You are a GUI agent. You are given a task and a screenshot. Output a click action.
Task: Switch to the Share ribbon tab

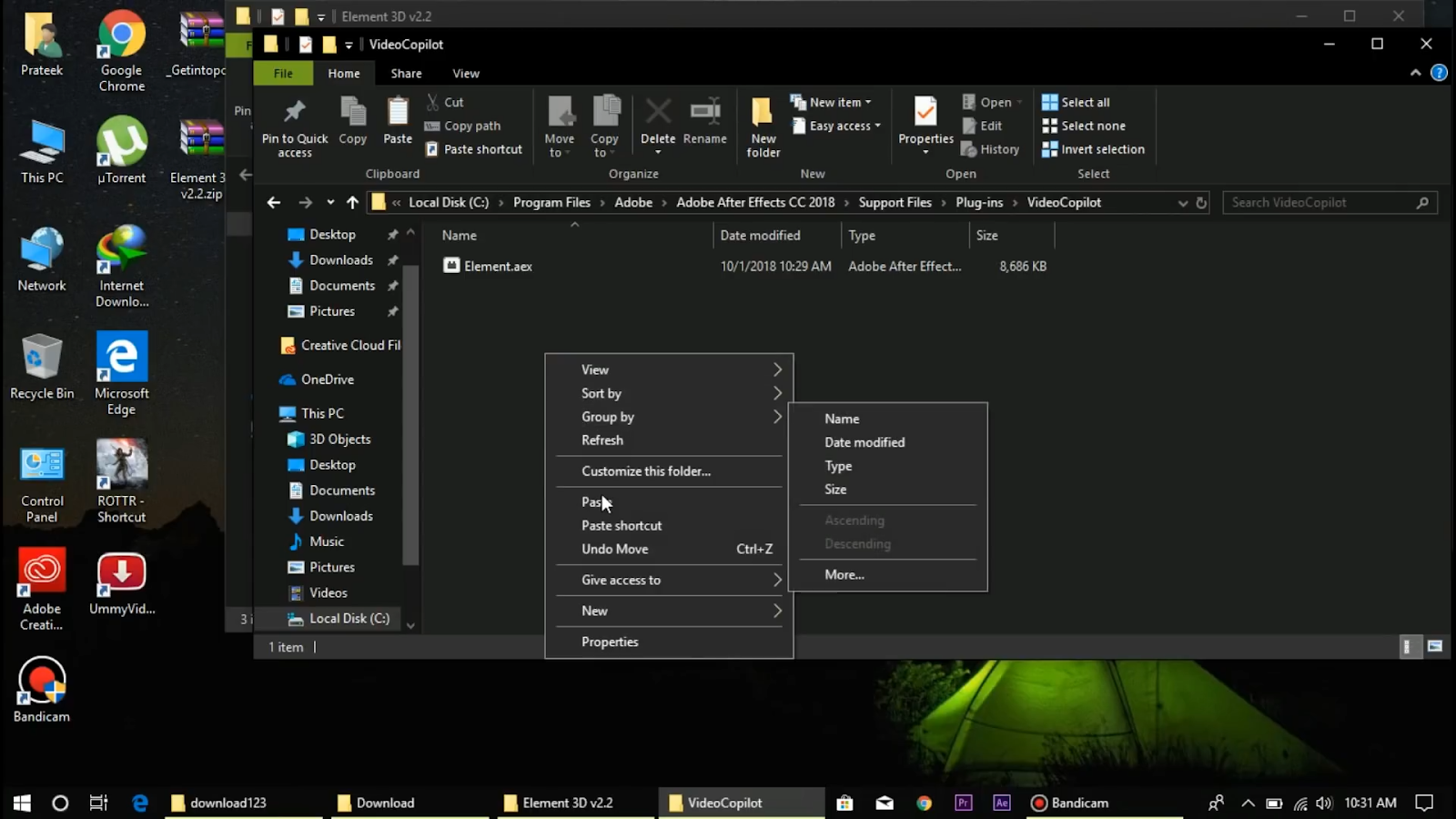[x=406, y=73]
